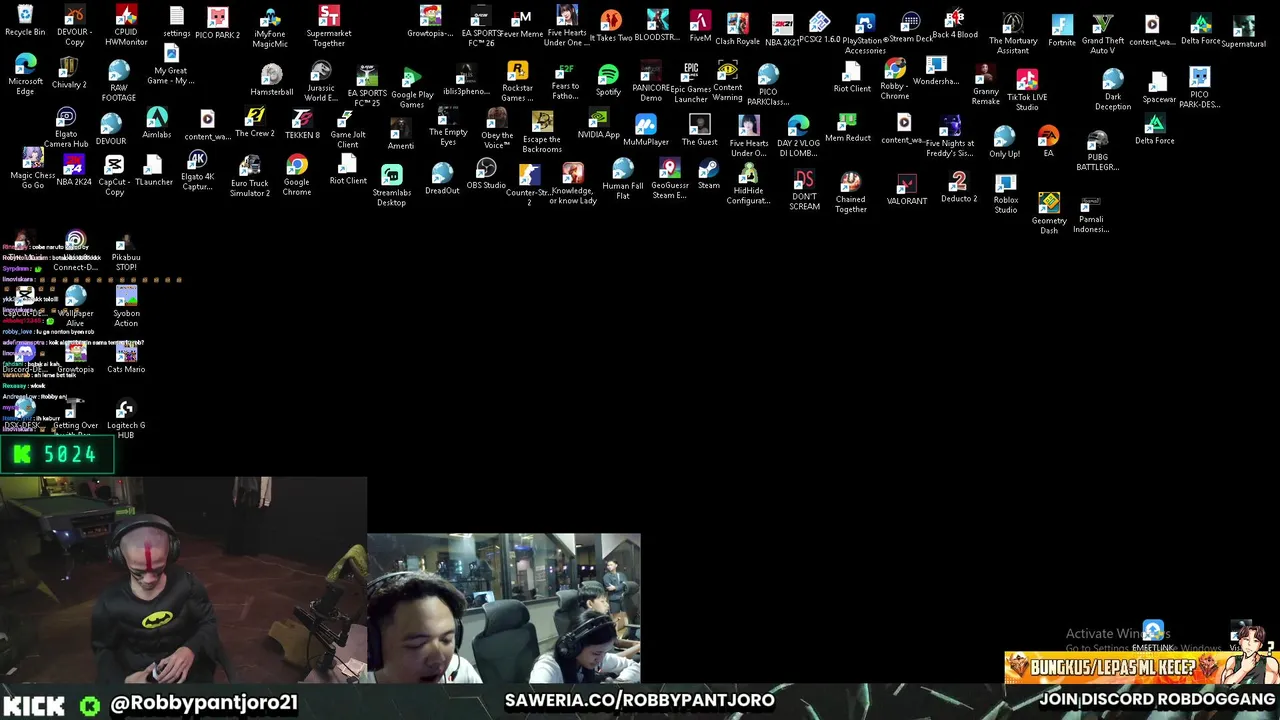This screenshot has height=720, width=1280.
Task: Select the Batman shirt webcam feed
Action: pos(184,580)
